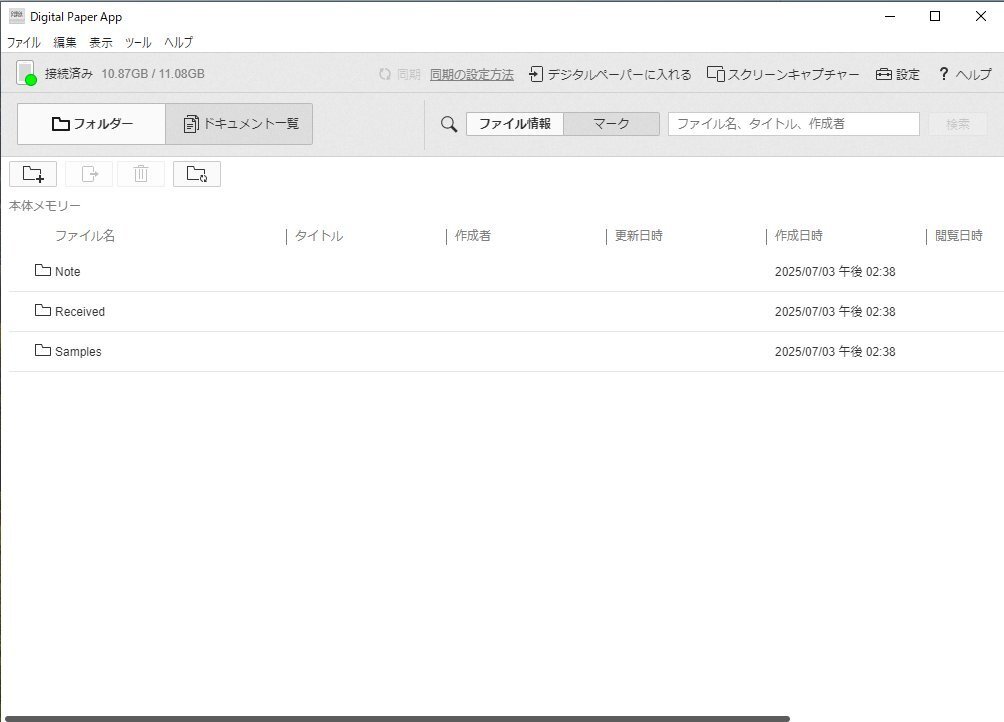Click the new folder icon button
This screenshot has width=1004, height=722.
[x=33, y=174]
